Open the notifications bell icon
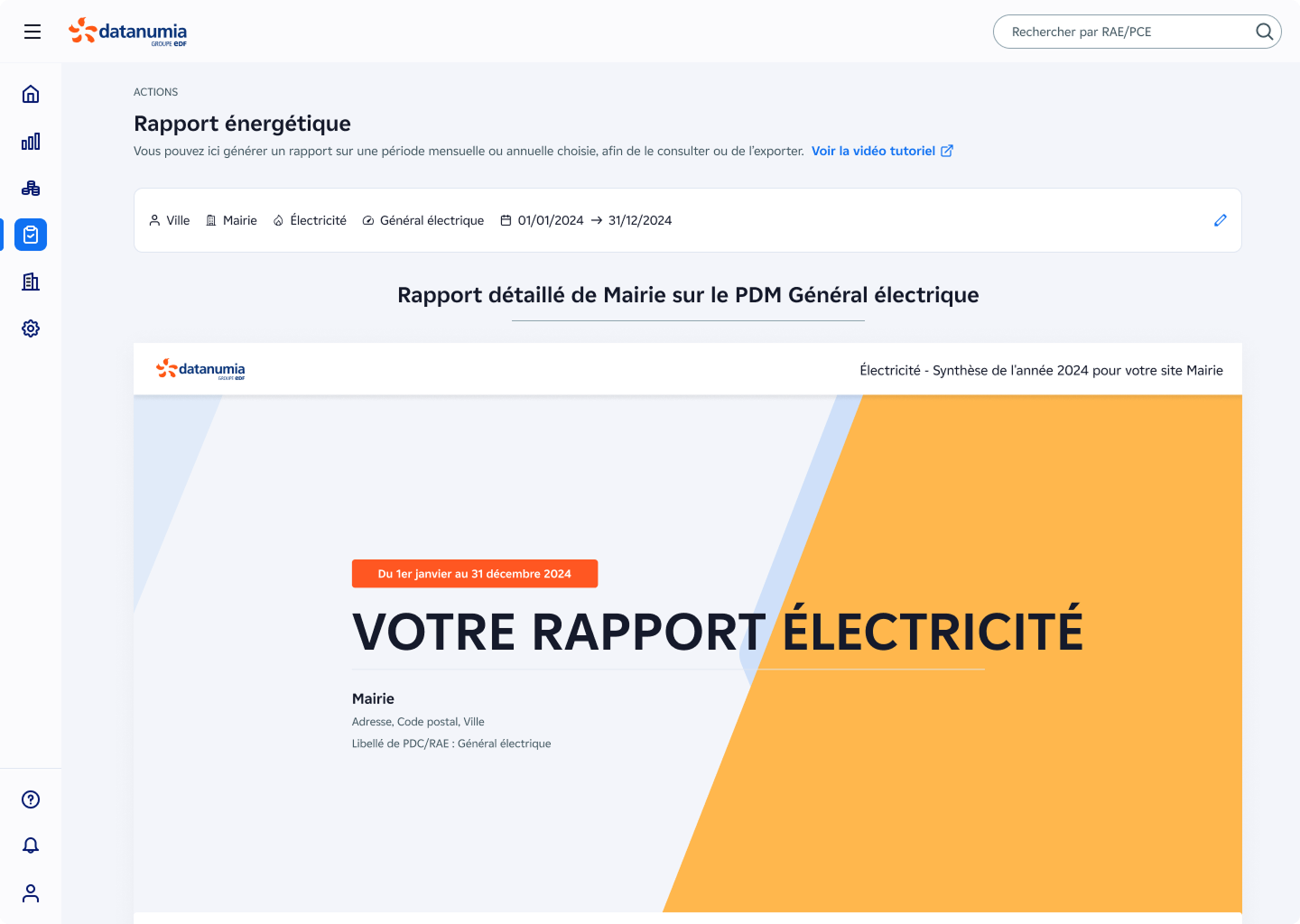The image size is (1300, 924). pyautogui.click(x=31, y=845)
